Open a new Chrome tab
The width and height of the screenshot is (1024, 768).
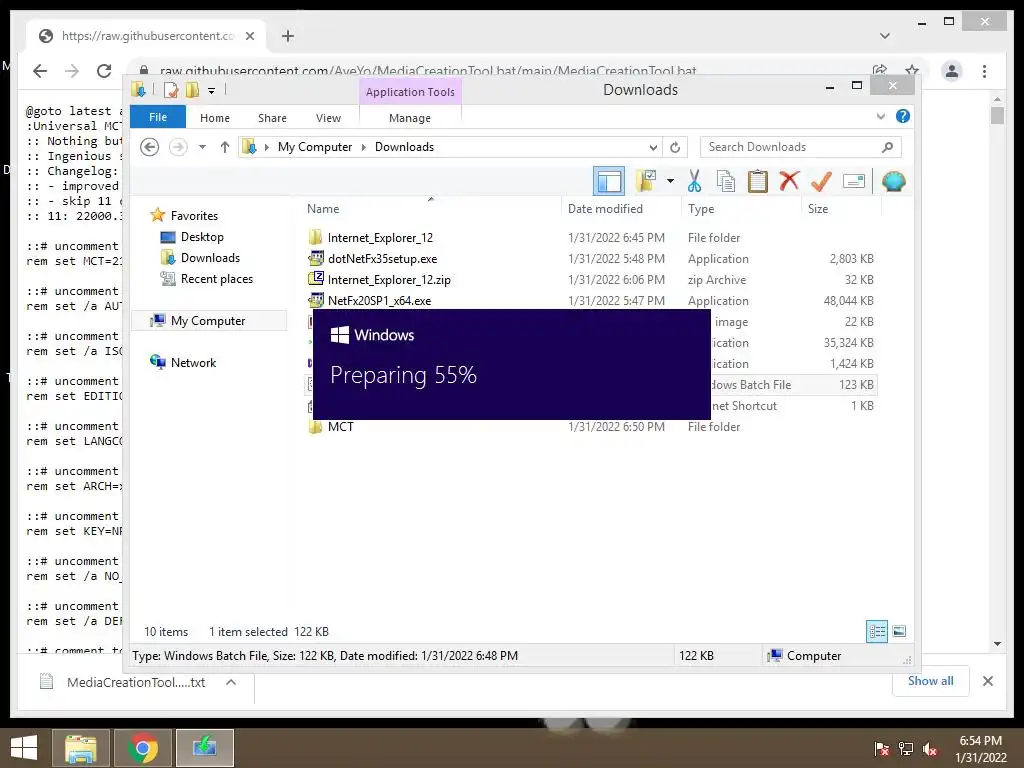tap(288, 36)
